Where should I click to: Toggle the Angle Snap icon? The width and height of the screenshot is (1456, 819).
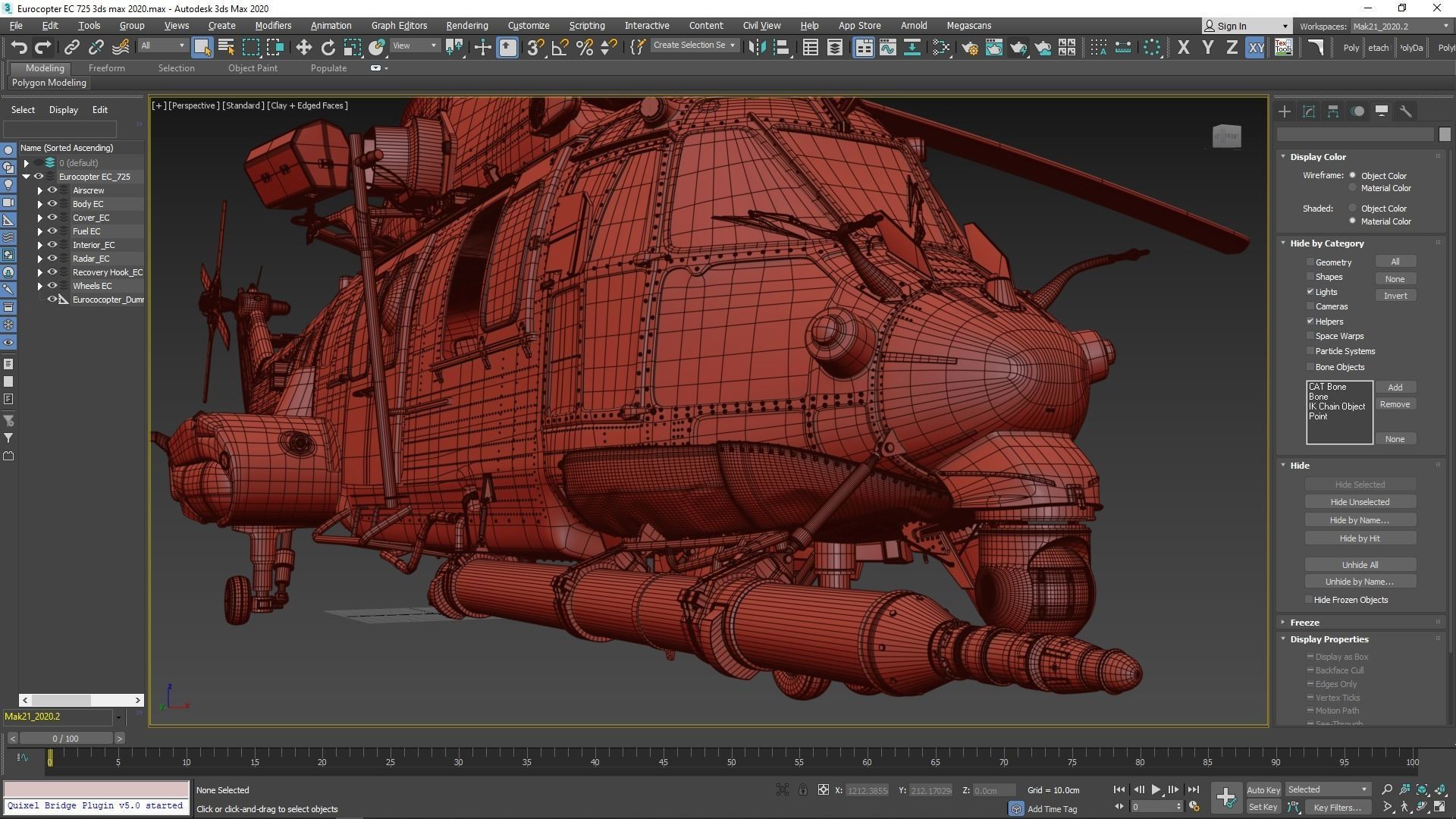pos(560,48)
